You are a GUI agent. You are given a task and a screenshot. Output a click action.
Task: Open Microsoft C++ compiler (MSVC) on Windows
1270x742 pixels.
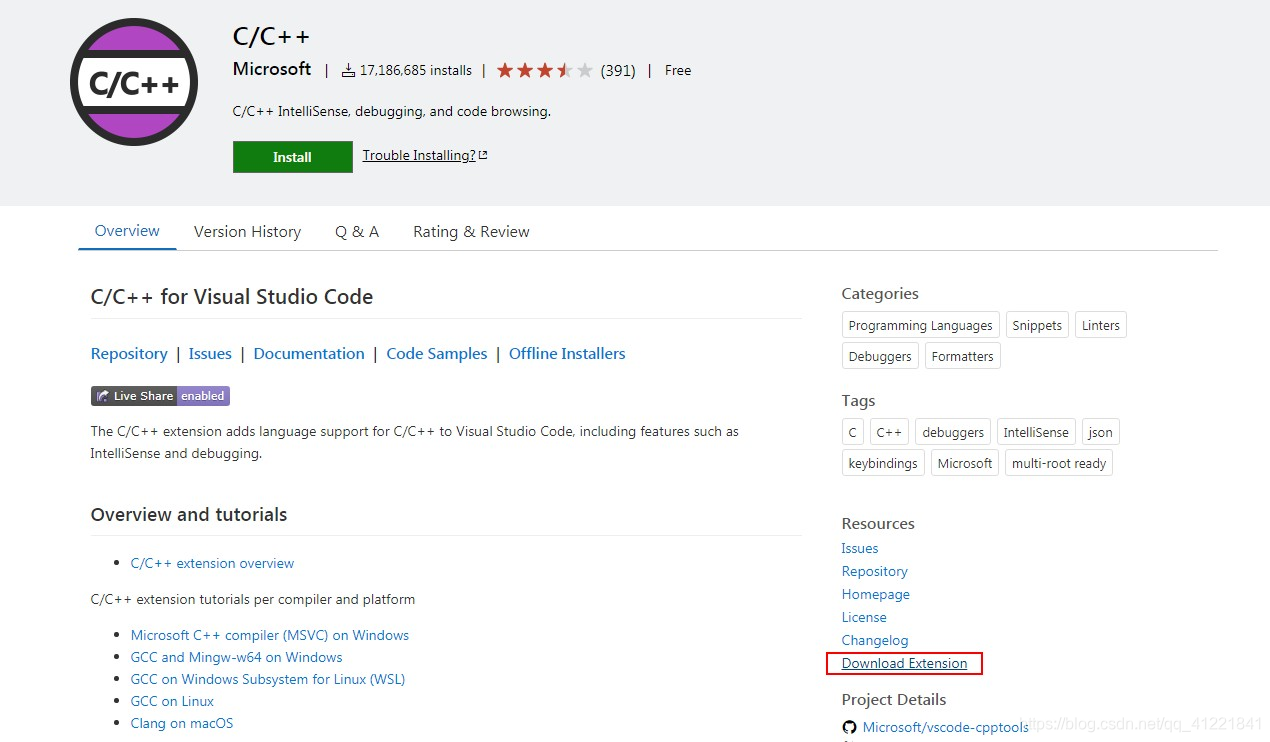tap(270, 635)
